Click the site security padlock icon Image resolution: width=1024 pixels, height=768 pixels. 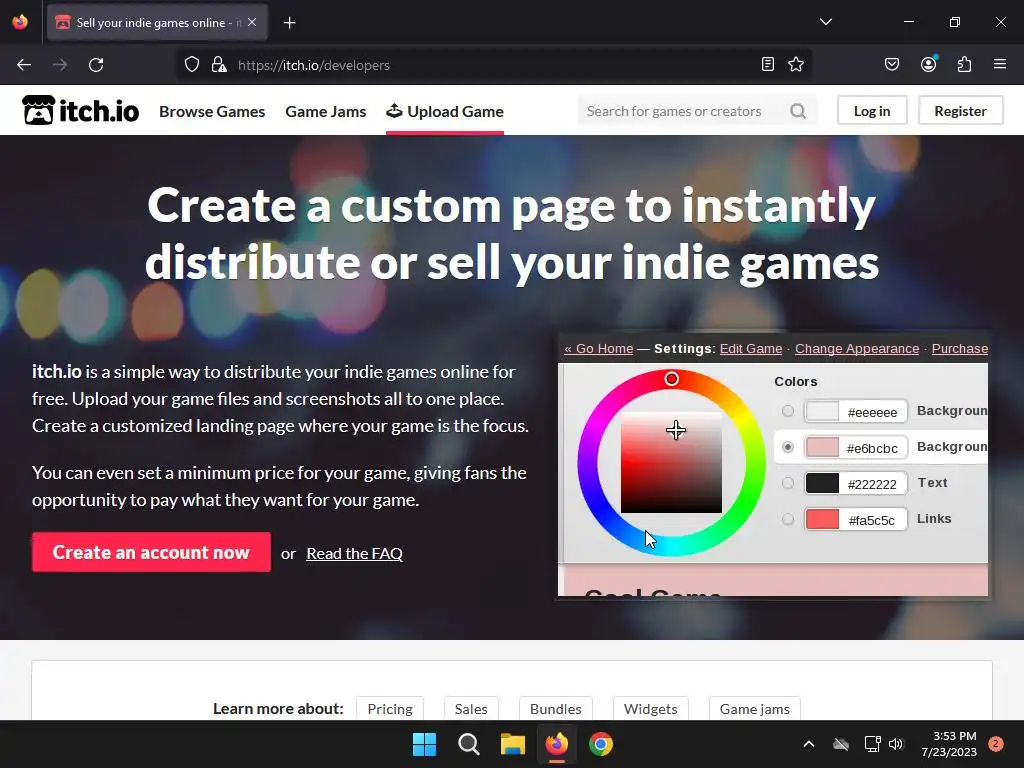pyautogui.click(x=219, y=65)
